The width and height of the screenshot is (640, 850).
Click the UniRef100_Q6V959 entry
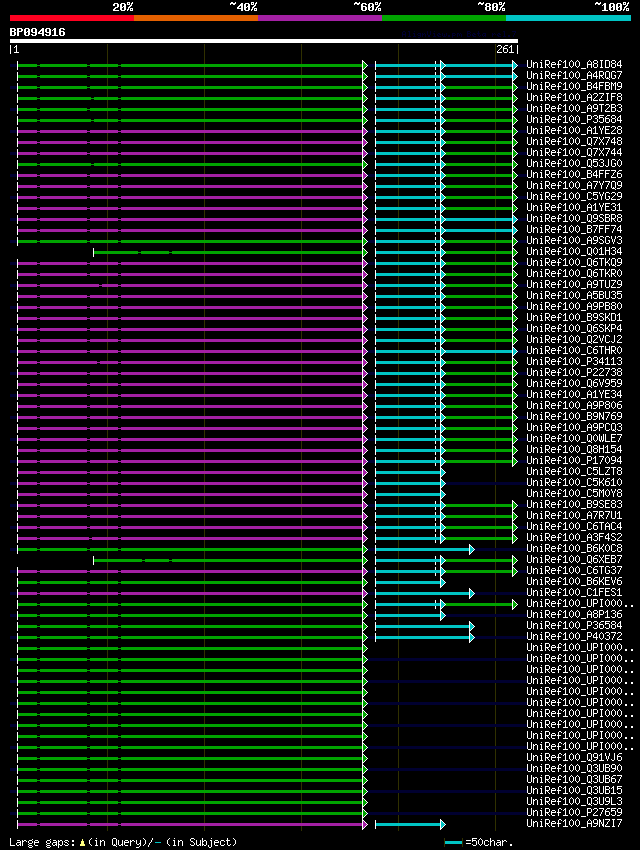[x=574, y=383]
